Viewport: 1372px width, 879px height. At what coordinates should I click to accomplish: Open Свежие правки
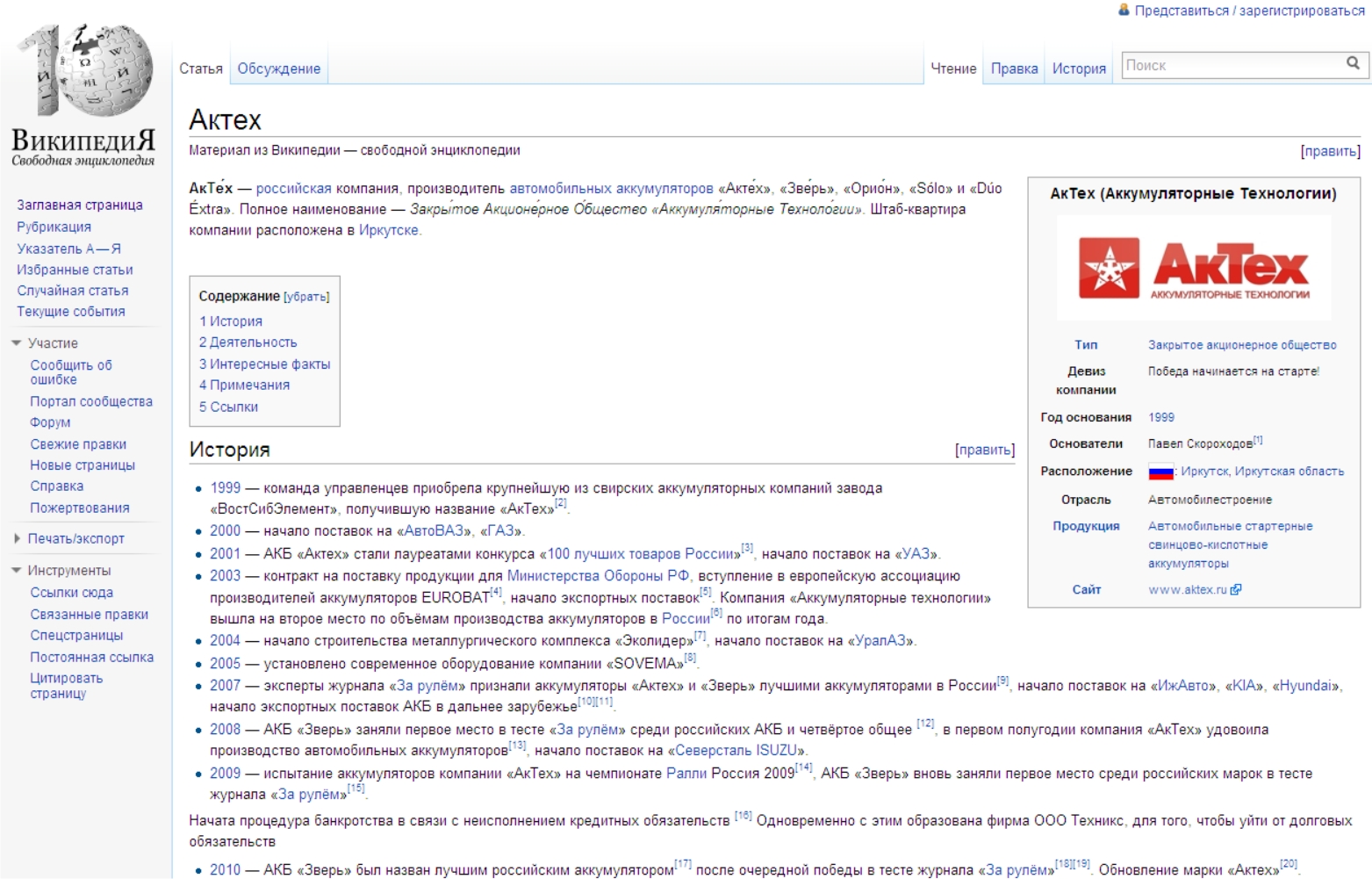78,444
